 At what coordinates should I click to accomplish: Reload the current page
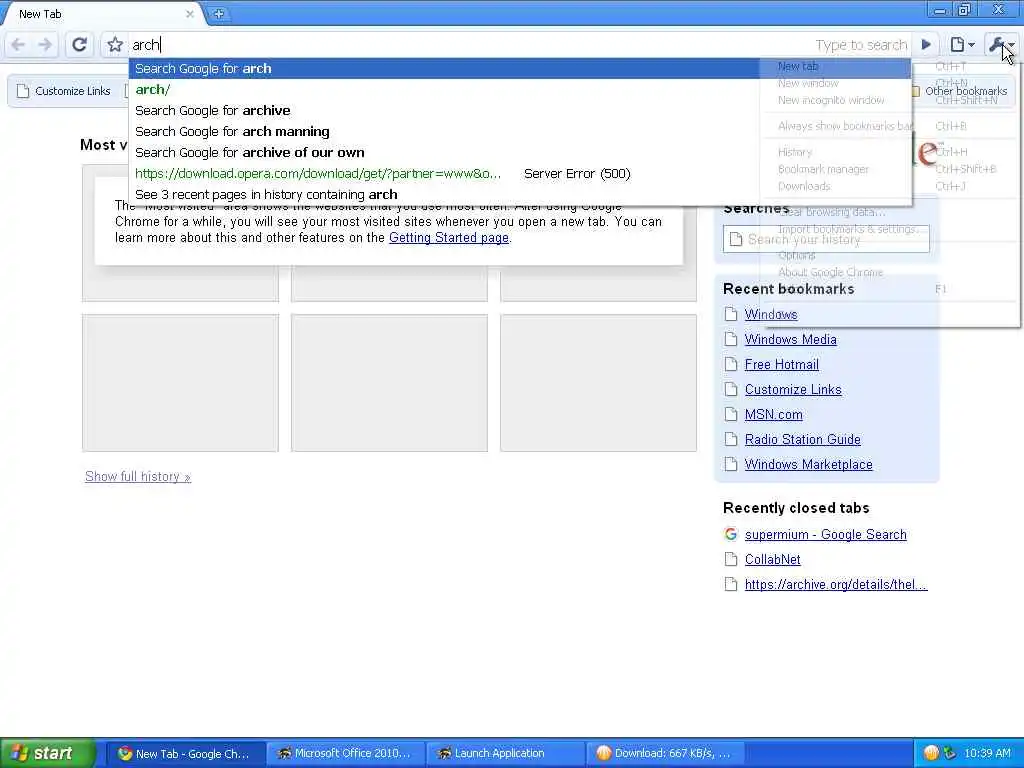tap(80, 44)
